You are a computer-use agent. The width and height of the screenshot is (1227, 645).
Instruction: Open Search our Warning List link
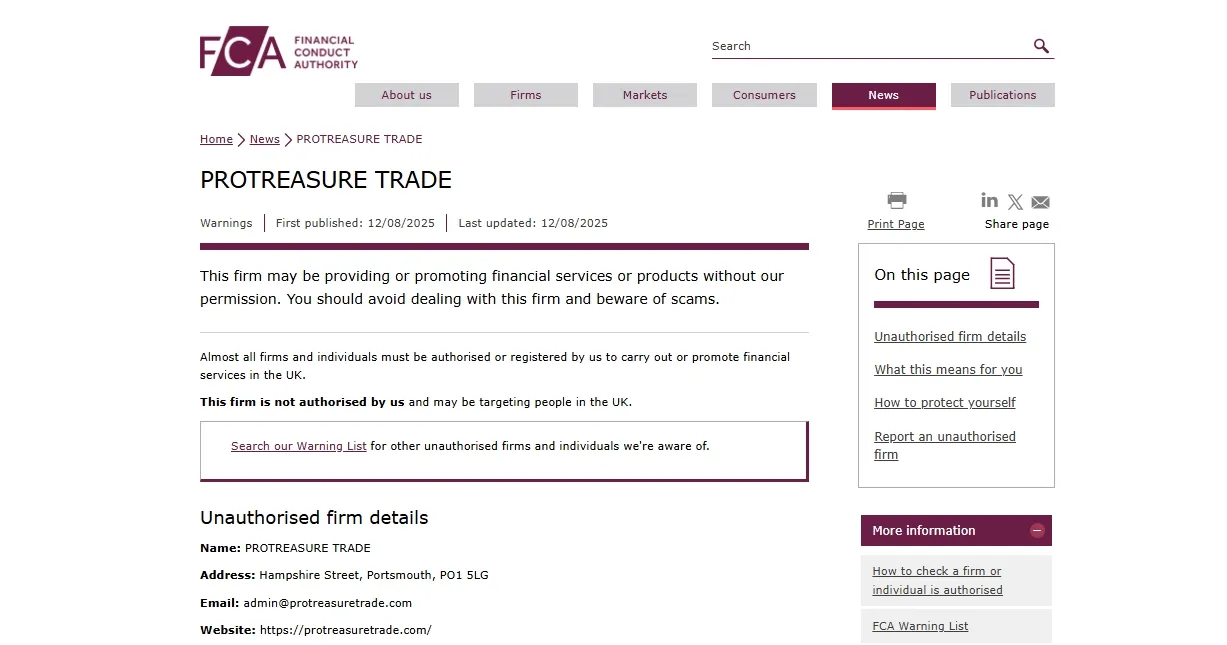pyautogui.click(x=299, y=446)
